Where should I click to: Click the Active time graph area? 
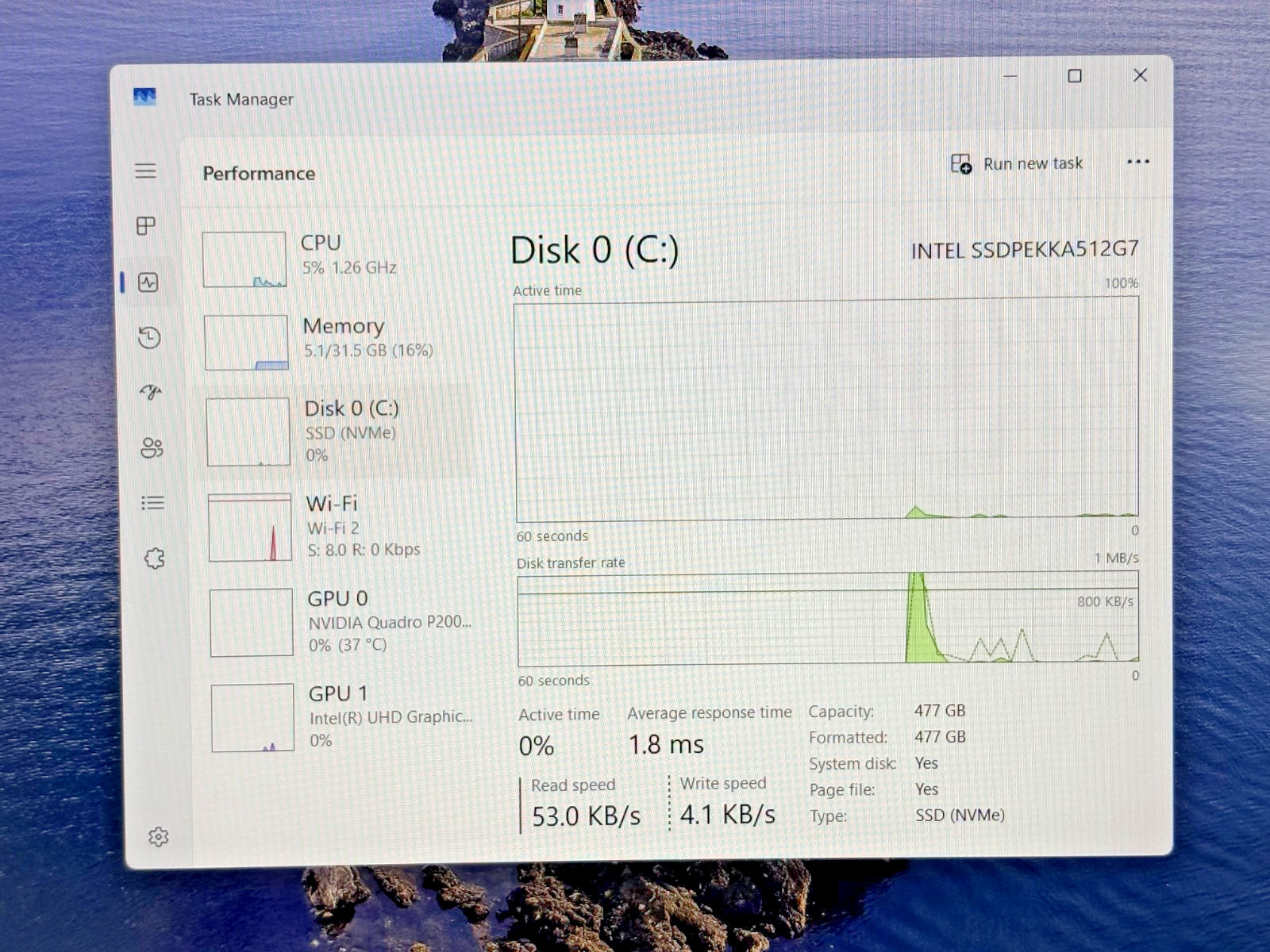[826, 409]
